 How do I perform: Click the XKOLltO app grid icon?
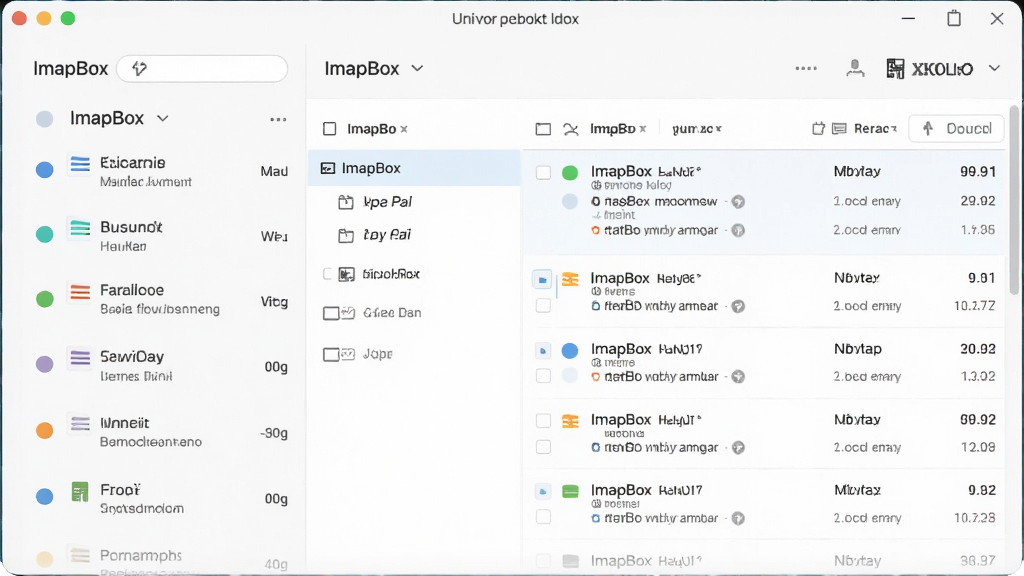(x=895, y=69)
